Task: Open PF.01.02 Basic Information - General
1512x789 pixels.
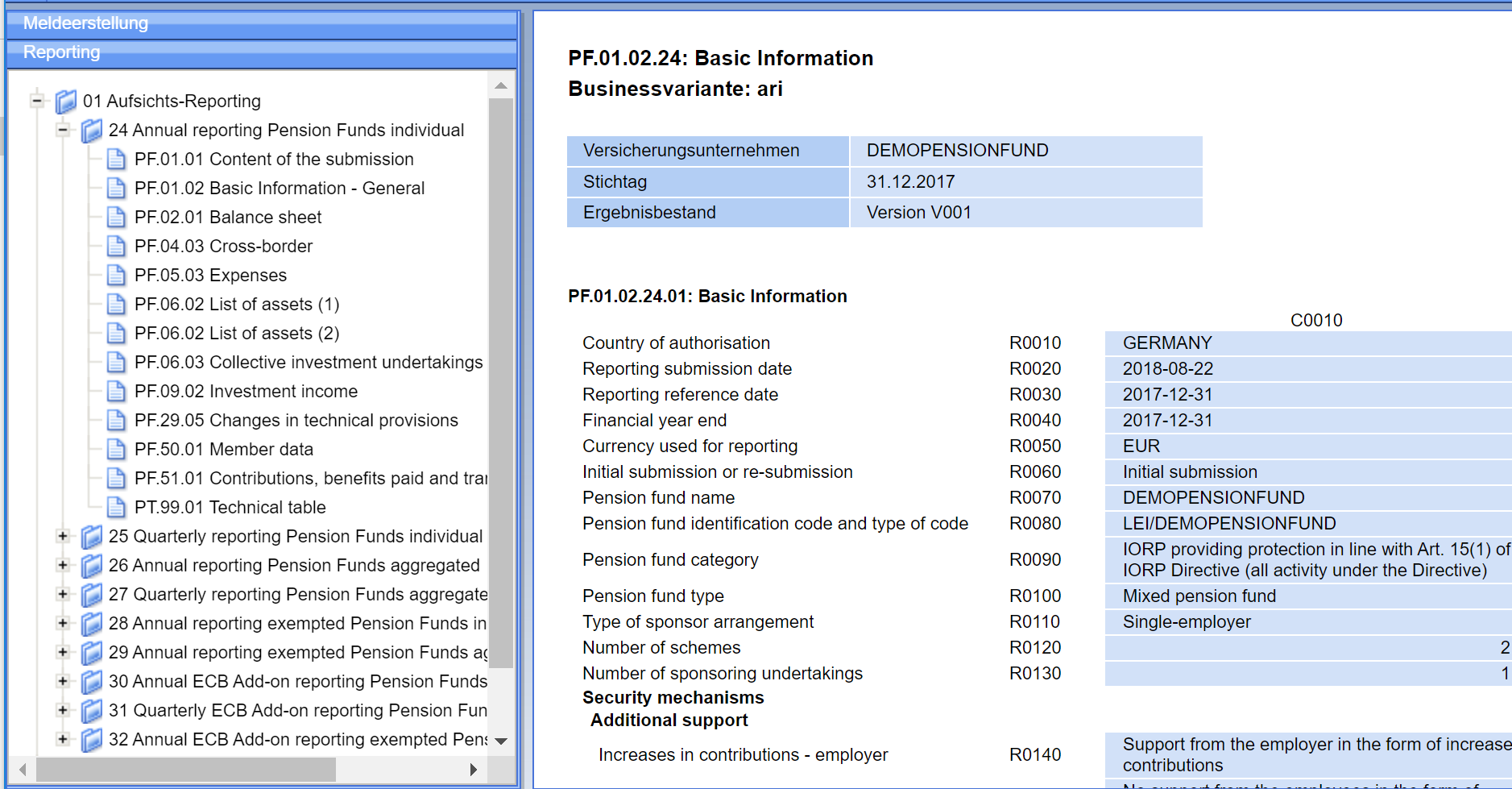Action: coord(279,189)
